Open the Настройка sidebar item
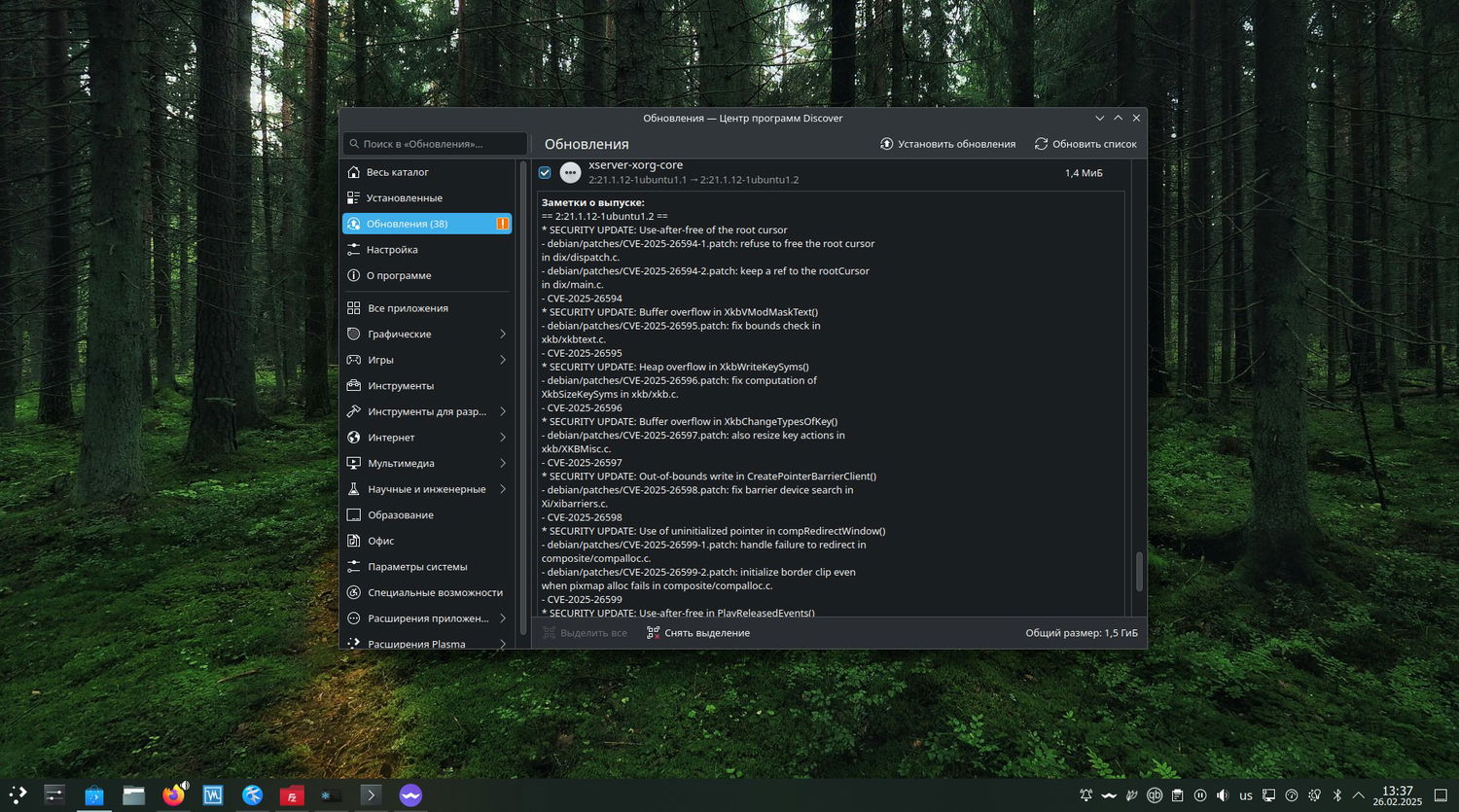The image size is (1459, 812). pyautogui.click(x=427, y=250)
